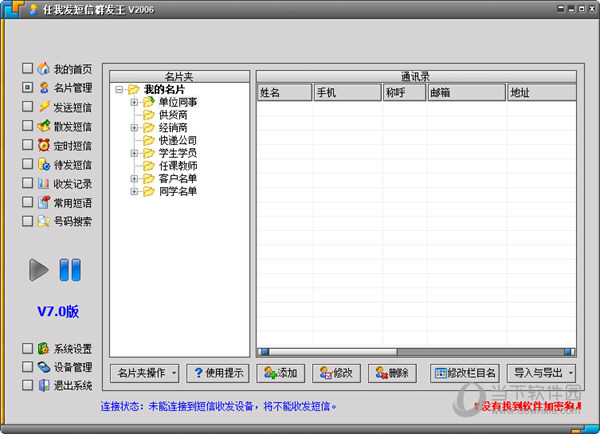Expand the 经销商 tree node

(134, 127)
